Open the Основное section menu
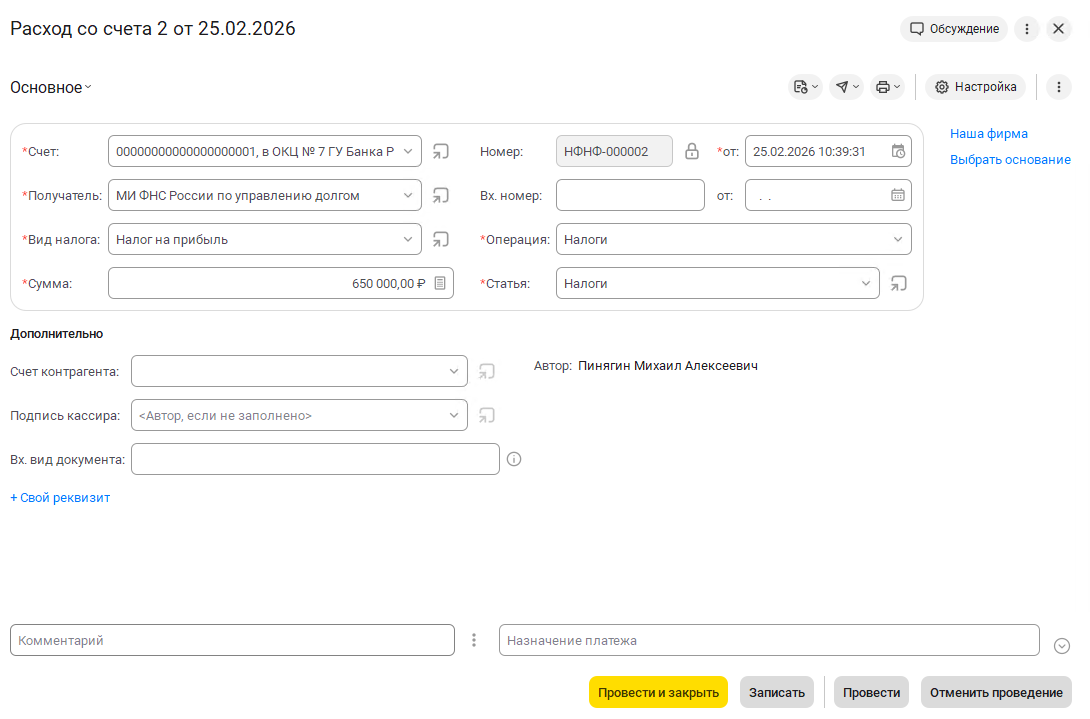The height and width of the screenshot is (719, 1090). [x=50, y=88]
